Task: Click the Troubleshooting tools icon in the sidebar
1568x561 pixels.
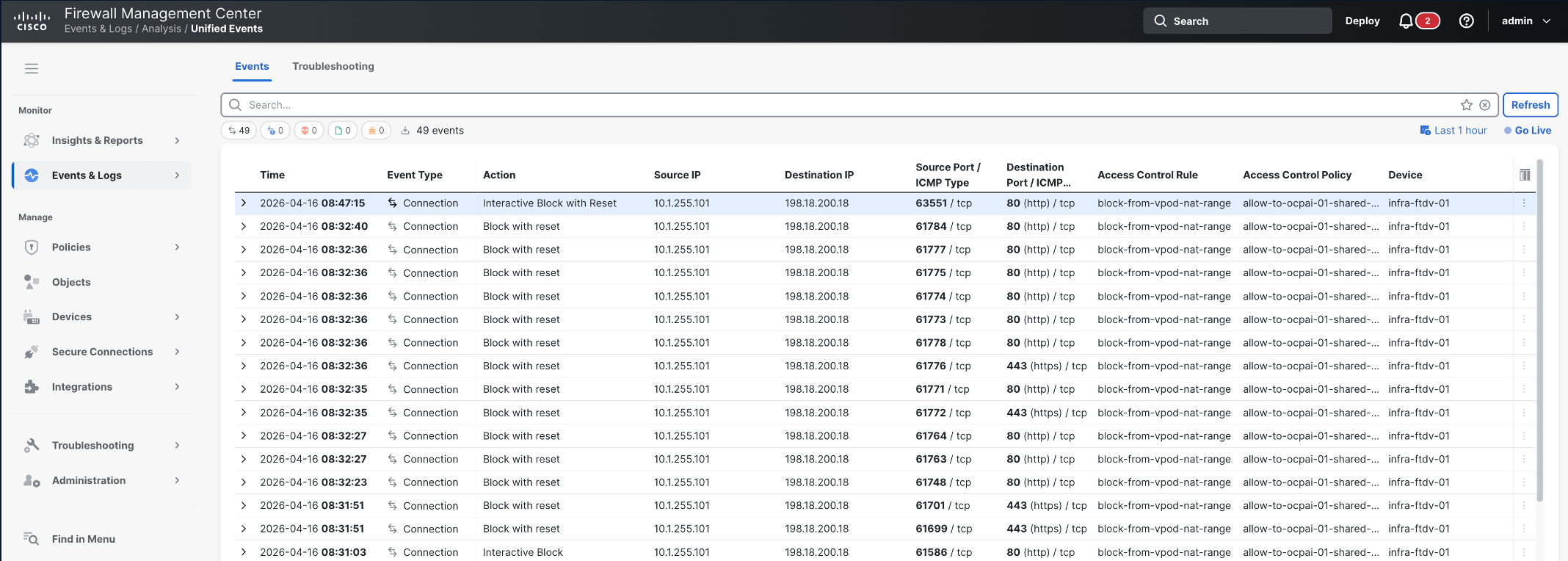Action: click(32, 446)
